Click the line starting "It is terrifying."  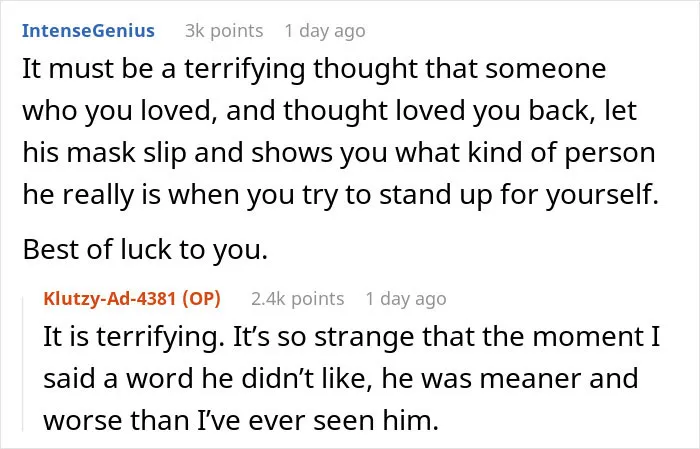tap(351, 337)
